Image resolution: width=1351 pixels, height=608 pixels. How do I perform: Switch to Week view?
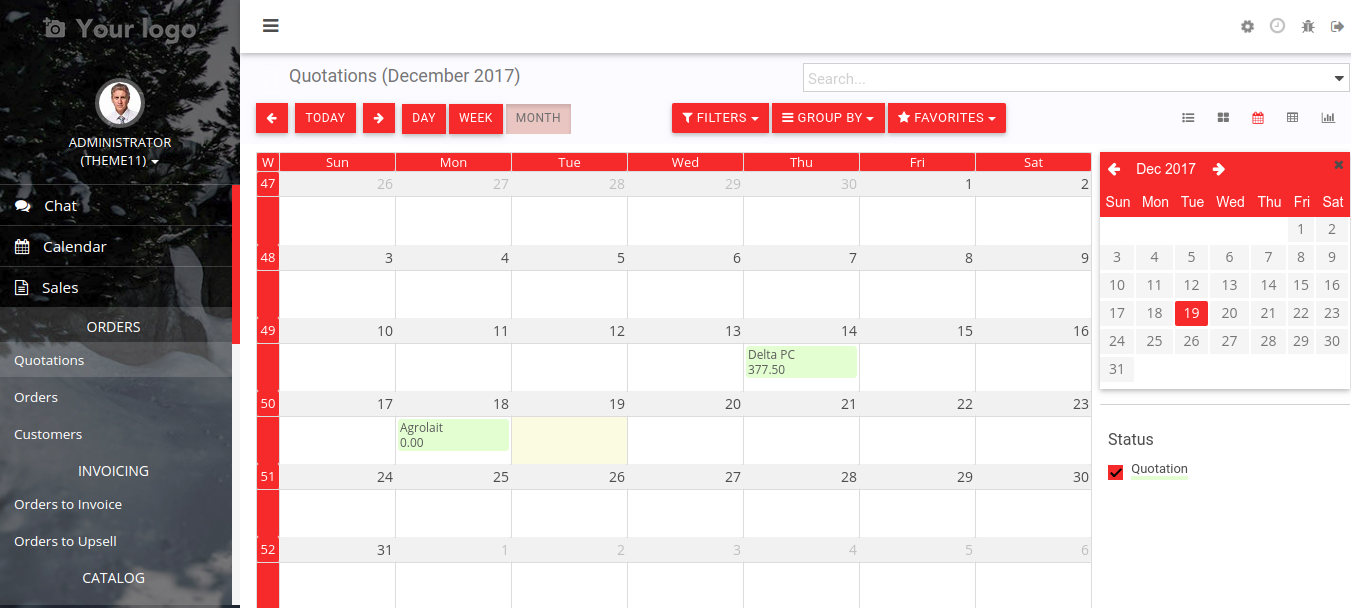pyautogui.click(x=476, y=118)
